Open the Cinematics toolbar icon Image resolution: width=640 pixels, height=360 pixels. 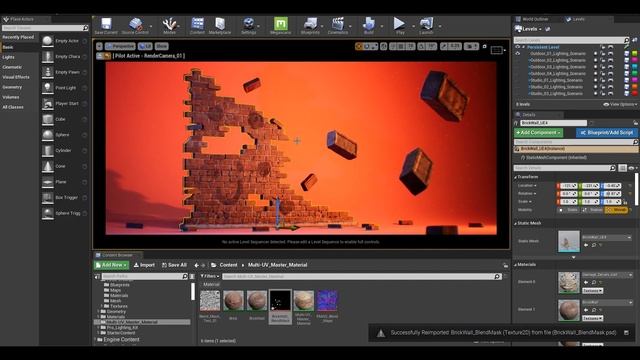click(x=338, y=24)
